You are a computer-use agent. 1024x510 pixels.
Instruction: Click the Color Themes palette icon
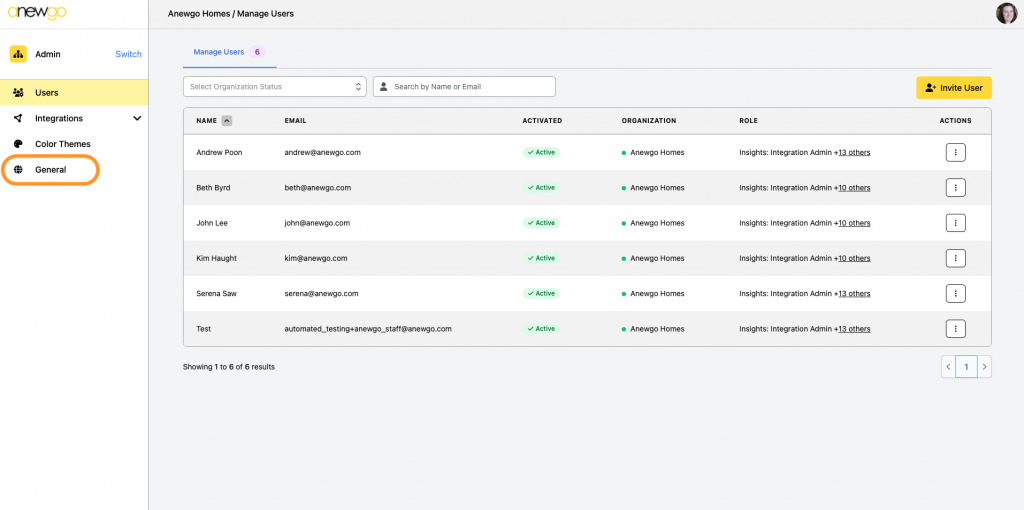18,144
